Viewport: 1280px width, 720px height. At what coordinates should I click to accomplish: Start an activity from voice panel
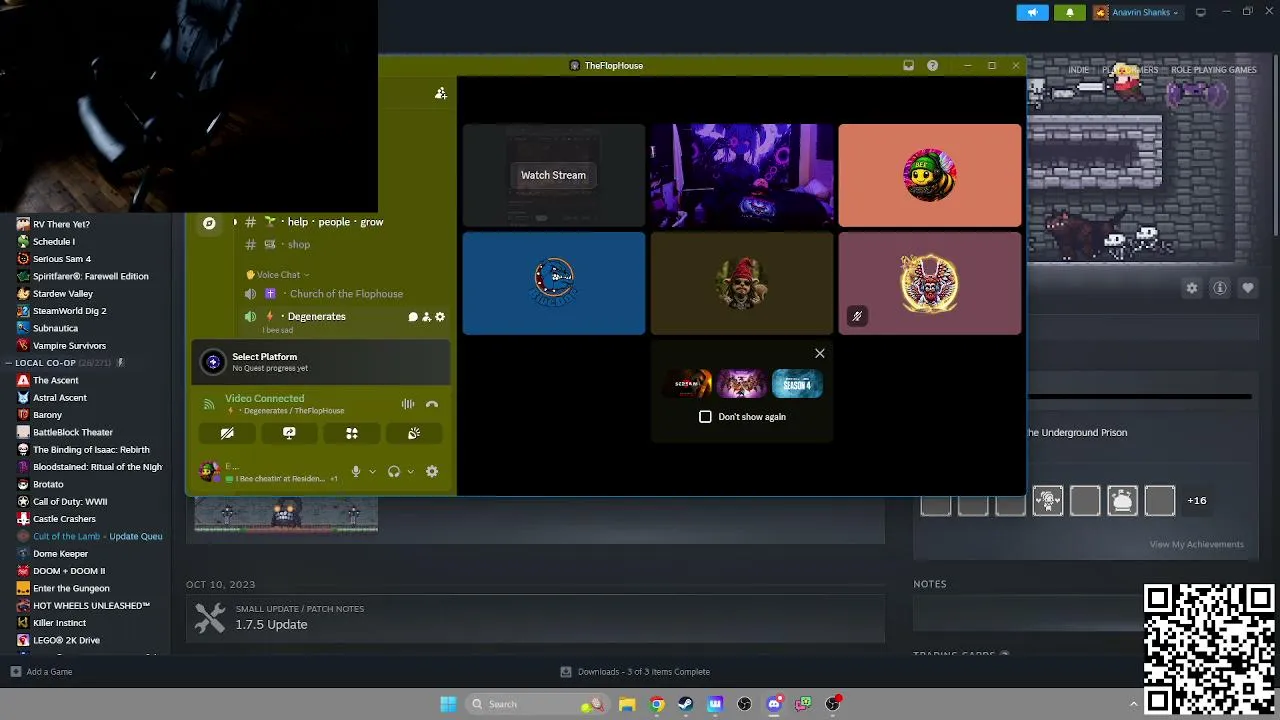(x=352, y=433)
